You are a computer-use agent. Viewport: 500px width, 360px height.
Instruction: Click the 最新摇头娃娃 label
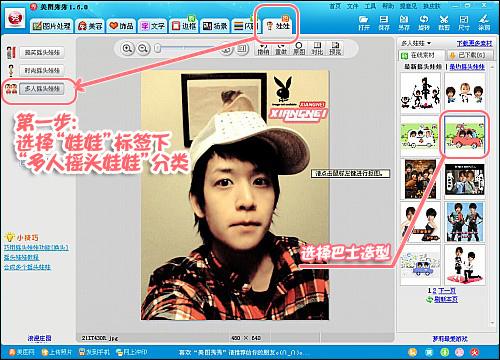point(423,67)
